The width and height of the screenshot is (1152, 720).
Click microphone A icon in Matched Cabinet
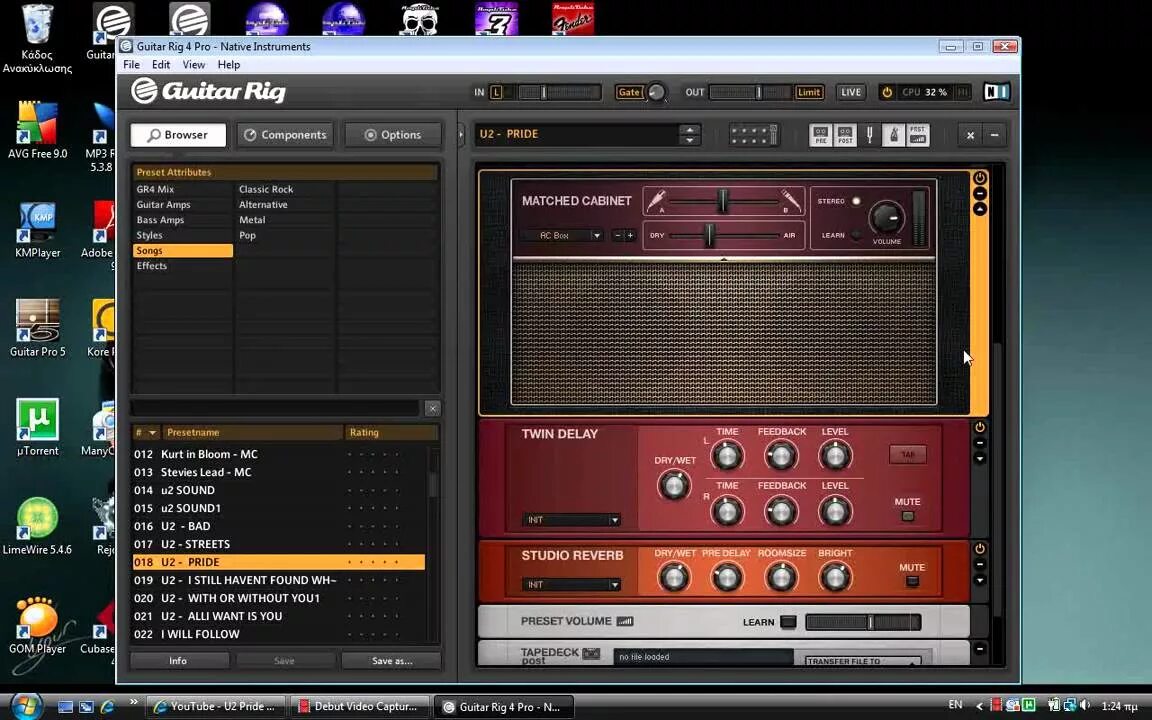[x=656, y=199]
